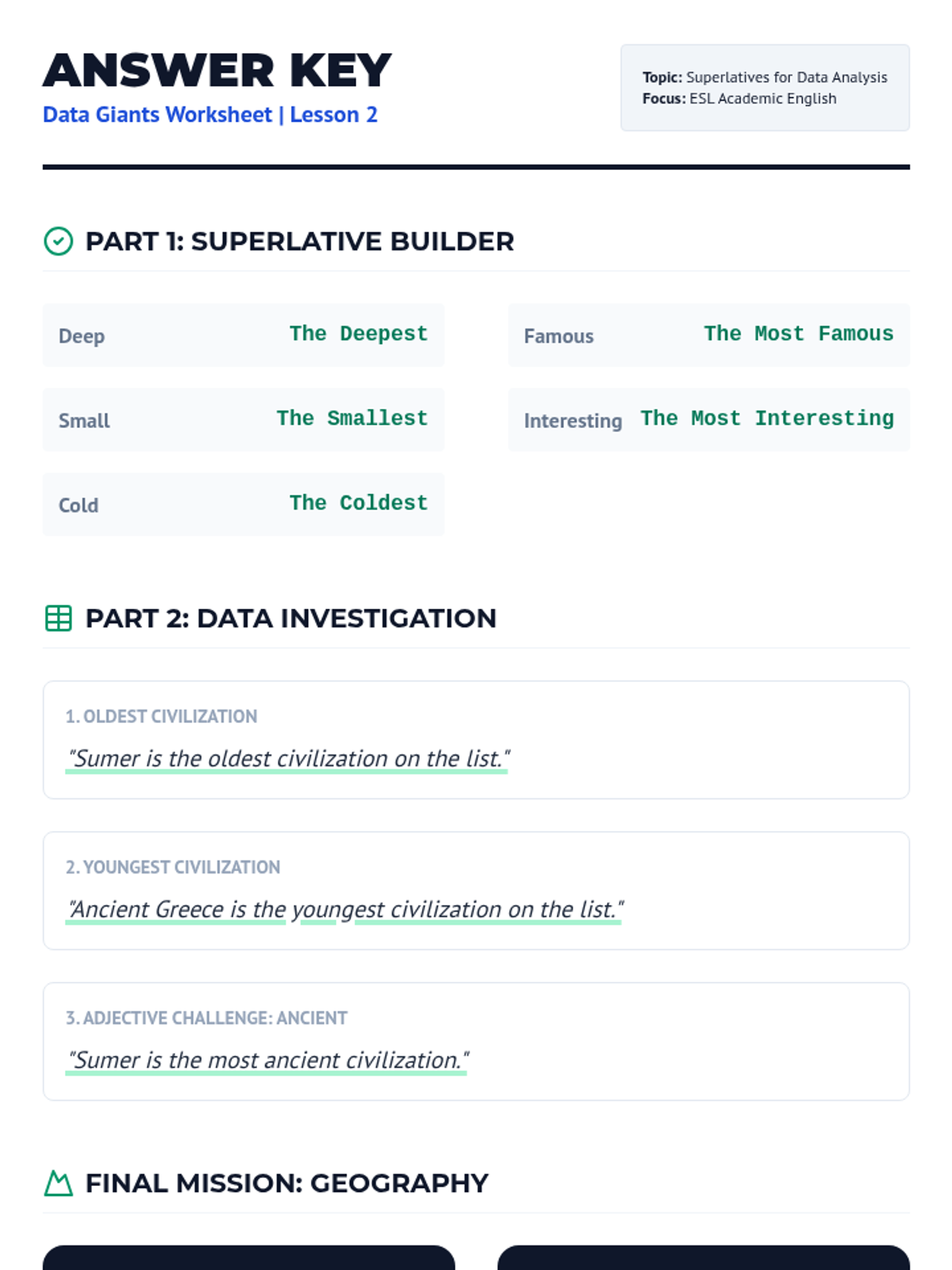
Task: Click the 'Final Mission: Geography' heading
Action: pos(287,1183)
